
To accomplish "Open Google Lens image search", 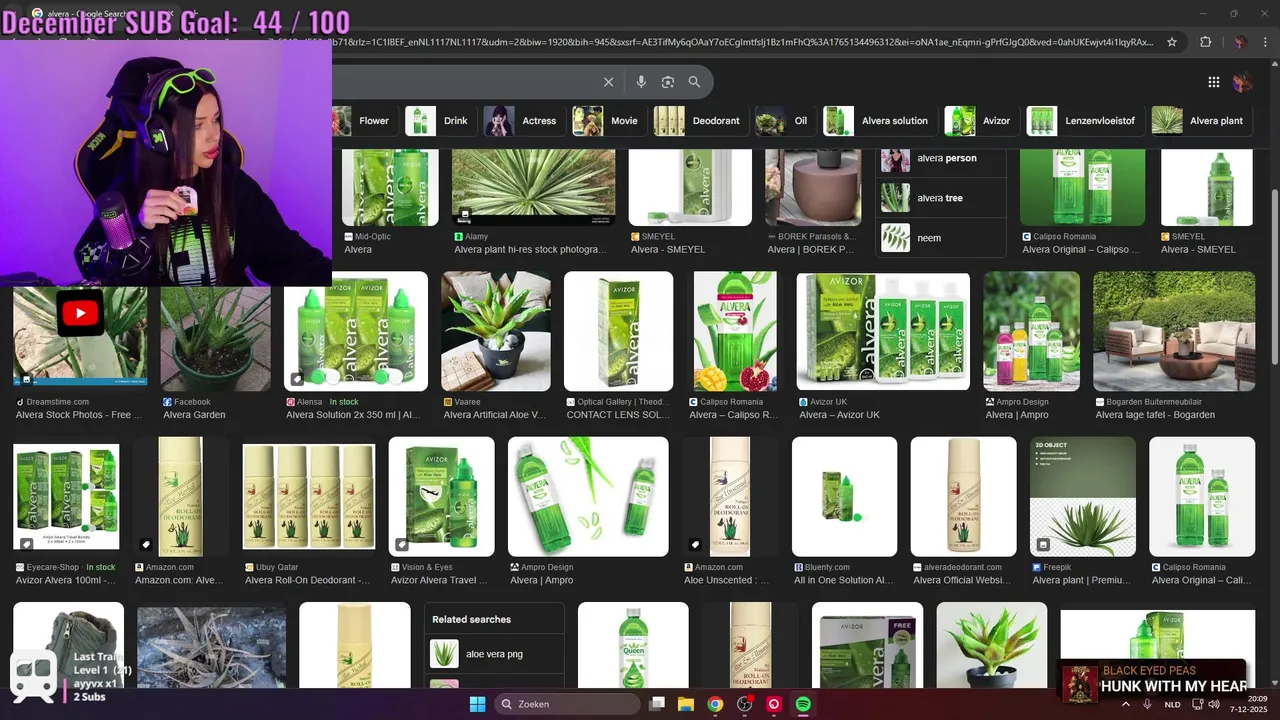I will coord(668,82).
